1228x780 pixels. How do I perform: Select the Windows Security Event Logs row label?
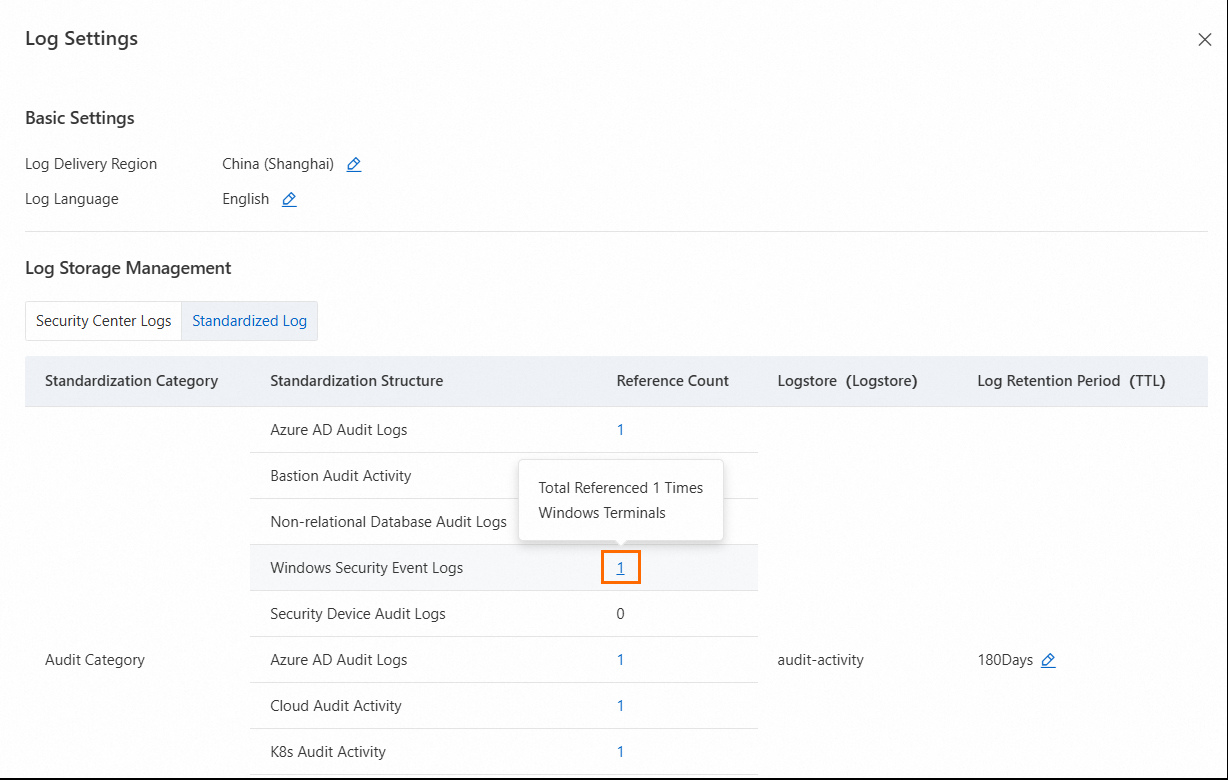coord(367,568)
